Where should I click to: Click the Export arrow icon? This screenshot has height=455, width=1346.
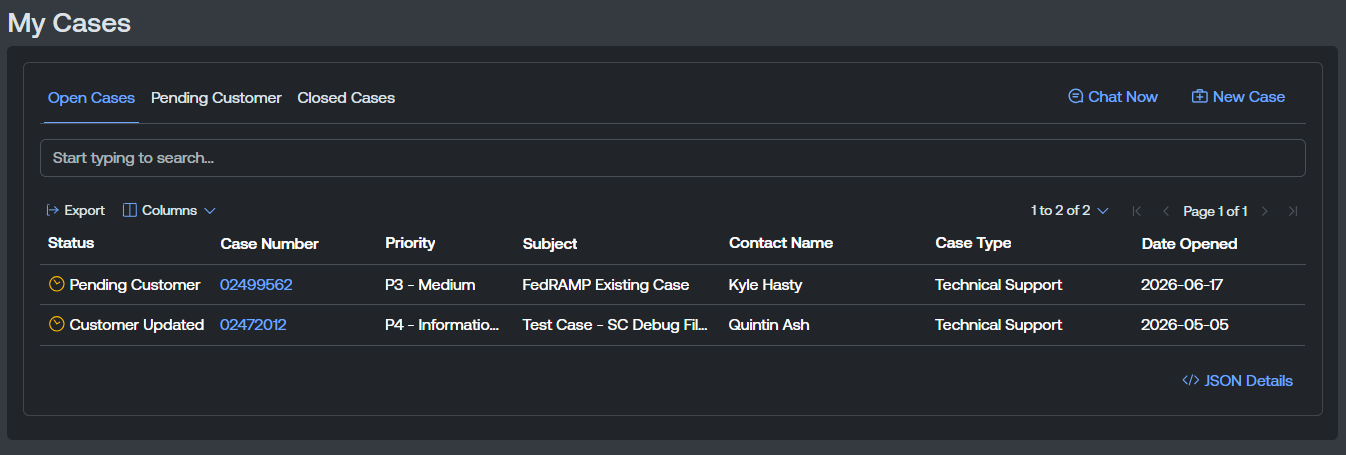tap(53, 210)
